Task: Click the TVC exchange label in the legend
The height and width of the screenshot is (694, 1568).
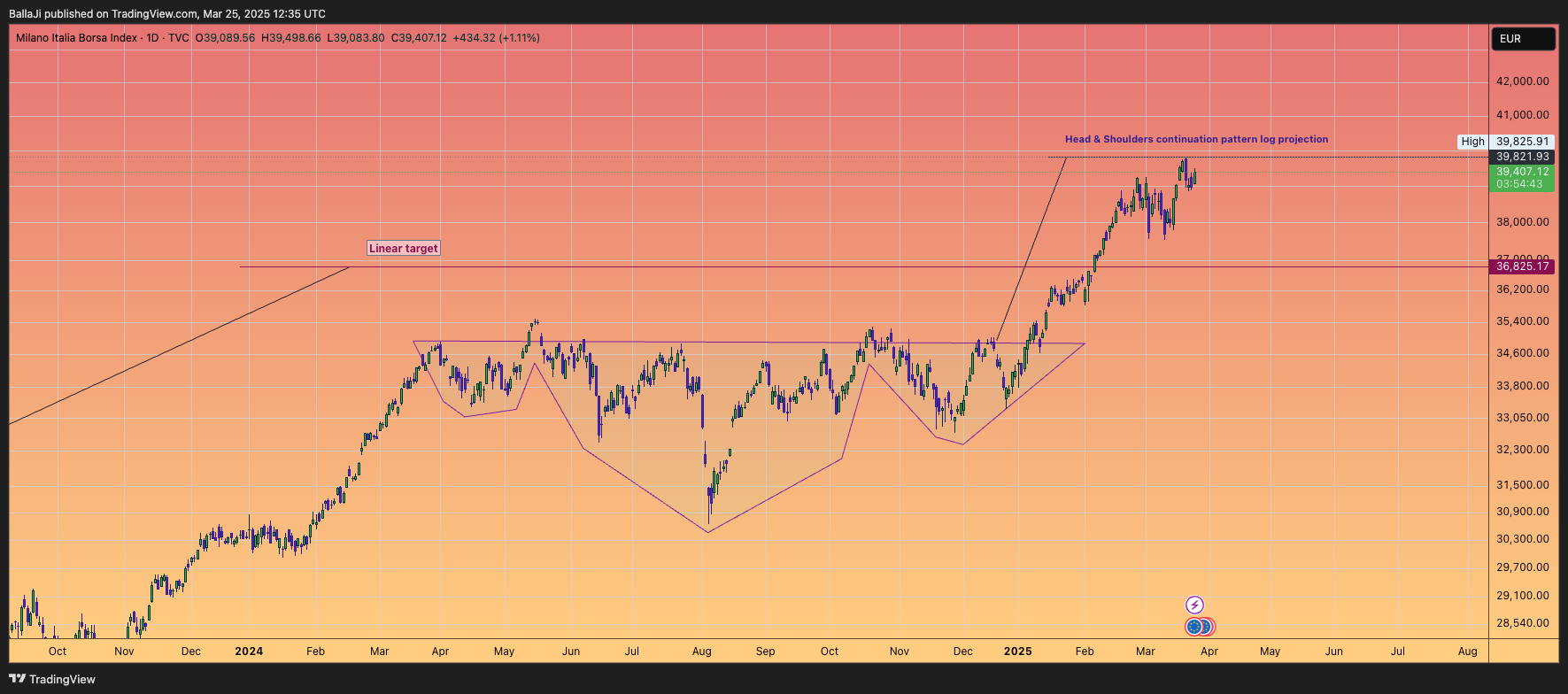Action: pyautogui.click(x=179, y=38)
